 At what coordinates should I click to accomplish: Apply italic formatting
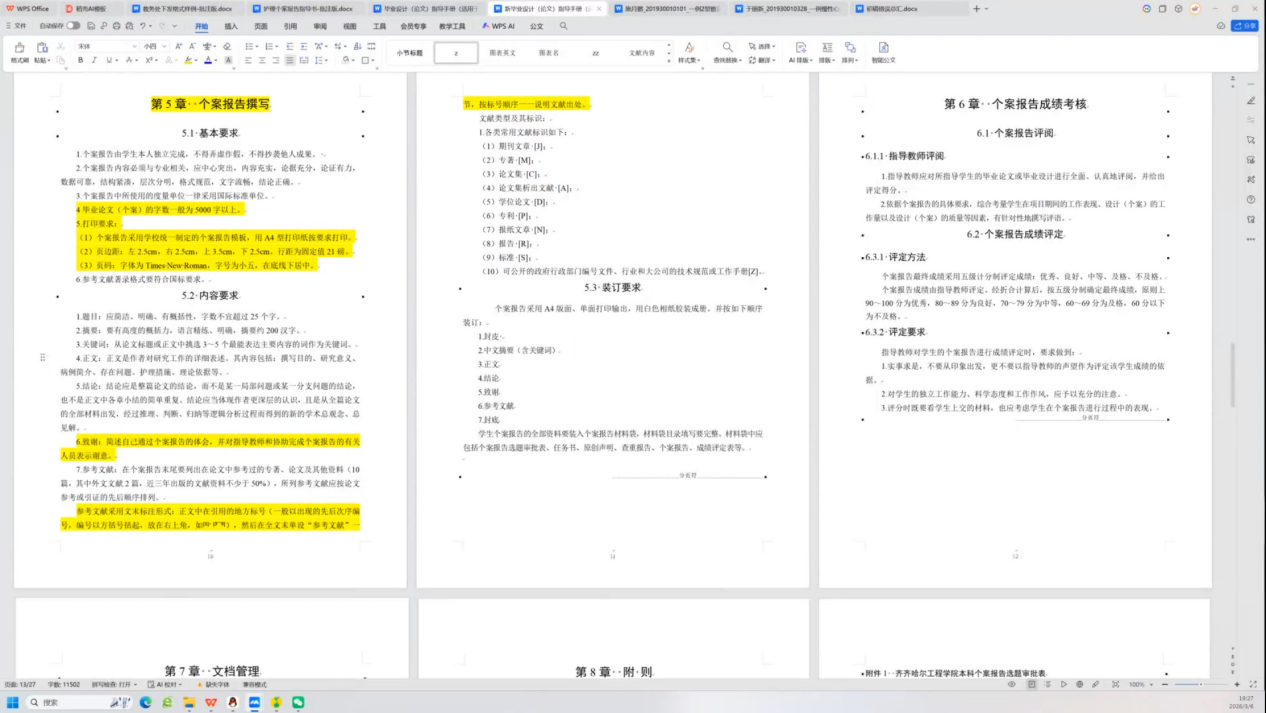click(95, 61)
